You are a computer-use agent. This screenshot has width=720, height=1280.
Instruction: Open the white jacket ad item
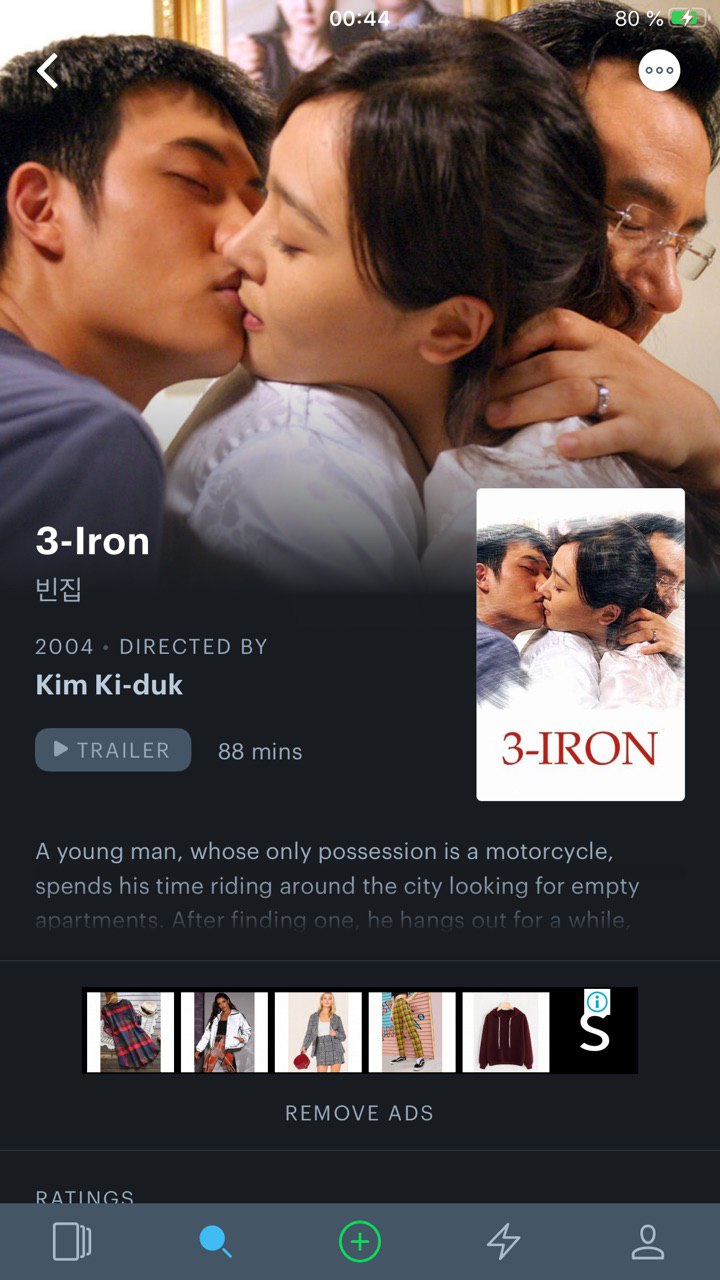coord(224,1031)
